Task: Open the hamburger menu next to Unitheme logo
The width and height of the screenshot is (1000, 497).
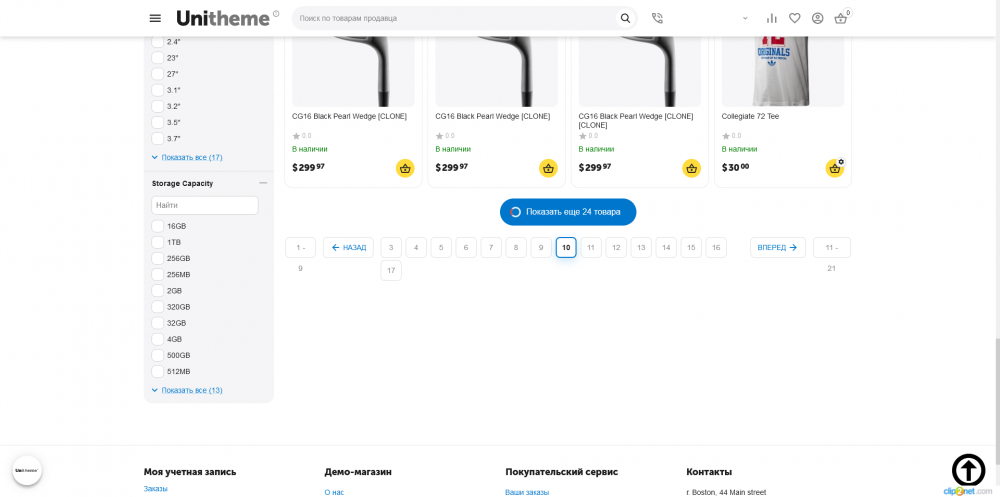Action: click(x=155, y=18)
